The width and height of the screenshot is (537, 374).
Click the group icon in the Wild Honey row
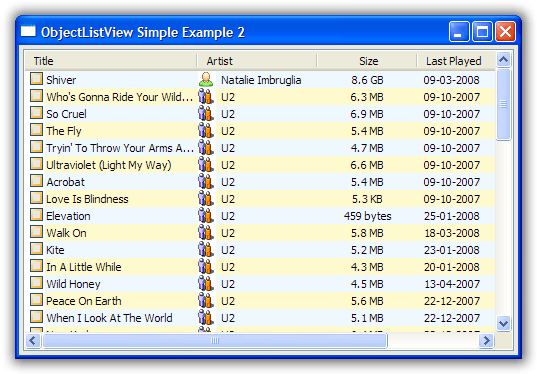tap(206, 284)
